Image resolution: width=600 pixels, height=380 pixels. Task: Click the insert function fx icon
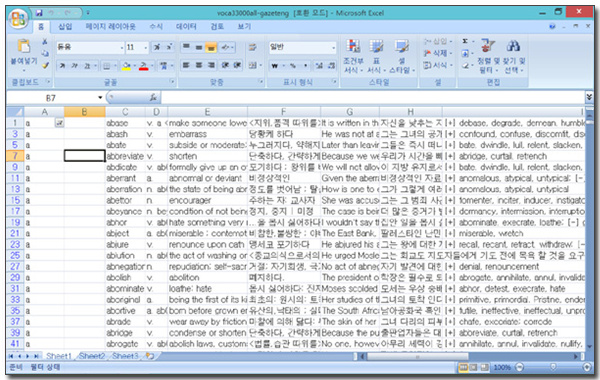153,98
